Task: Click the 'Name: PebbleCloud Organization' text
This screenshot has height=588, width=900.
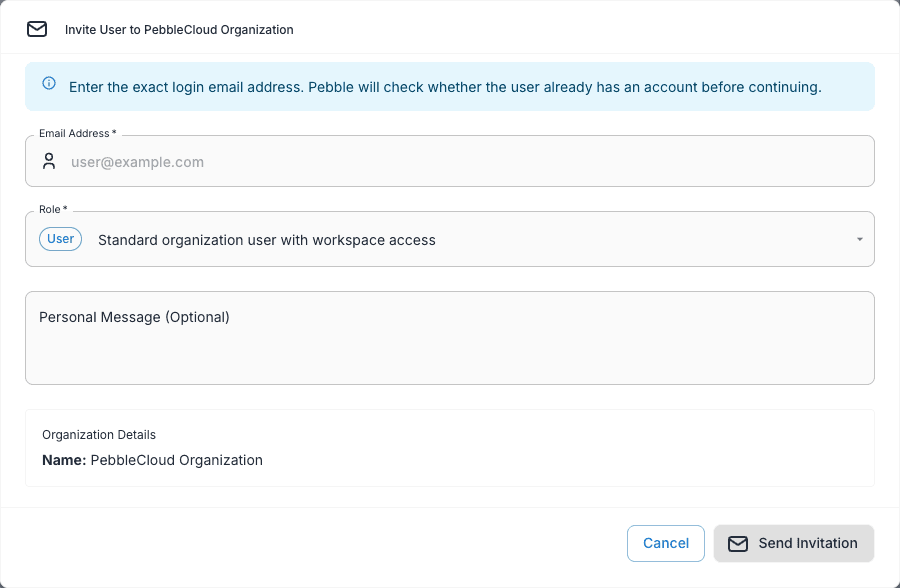Action: pos(152,460)
